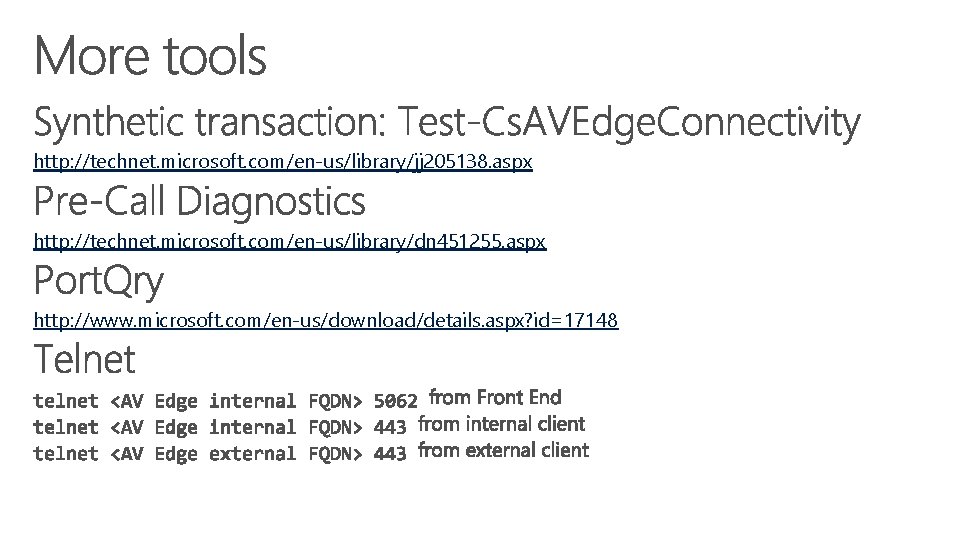Click the port number 5062

click(x=395, y=401)
